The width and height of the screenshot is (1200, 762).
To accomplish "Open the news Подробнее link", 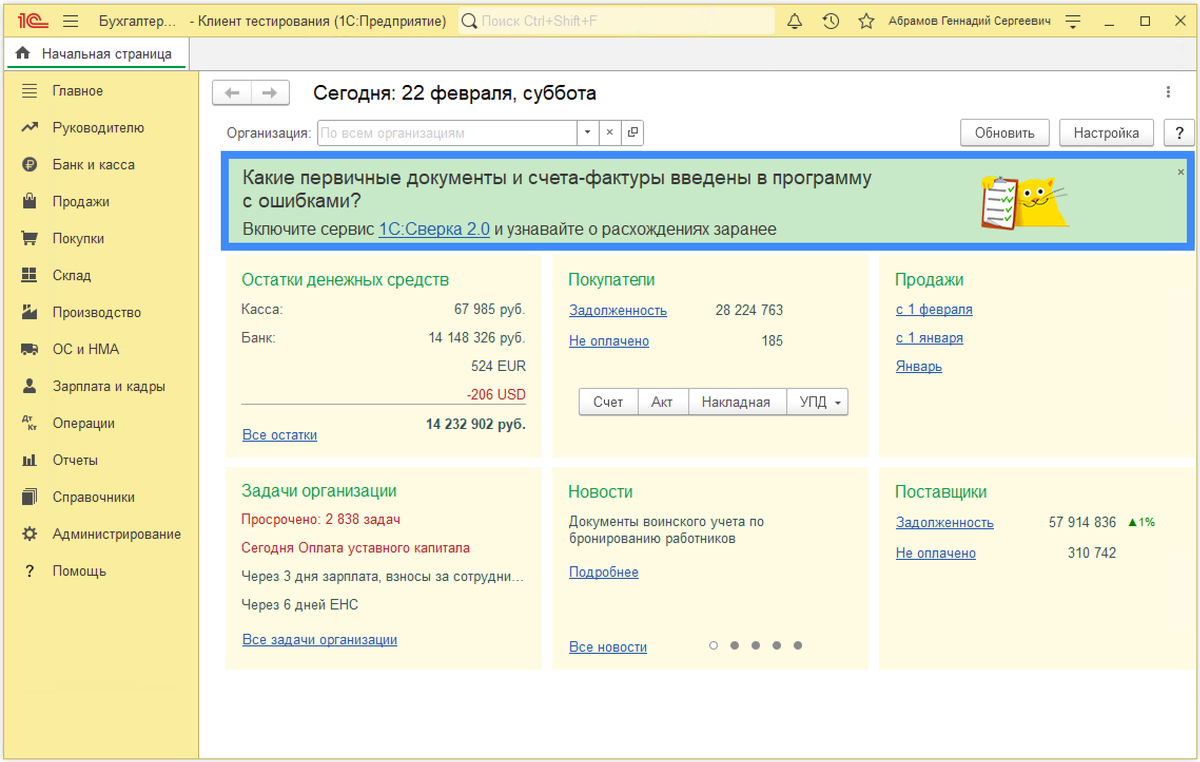I will click(x=604, y=573).
